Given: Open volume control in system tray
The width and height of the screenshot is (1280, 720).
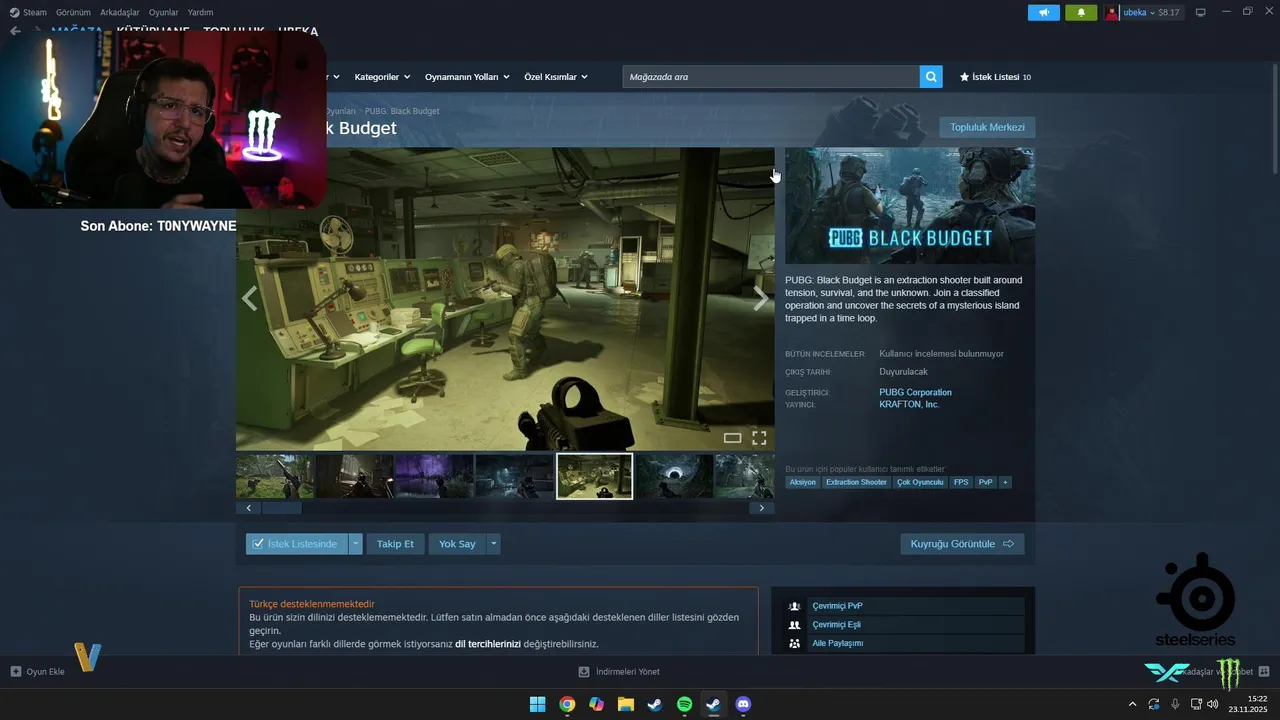Looking at the screenshot, I should coord(1213,704).
